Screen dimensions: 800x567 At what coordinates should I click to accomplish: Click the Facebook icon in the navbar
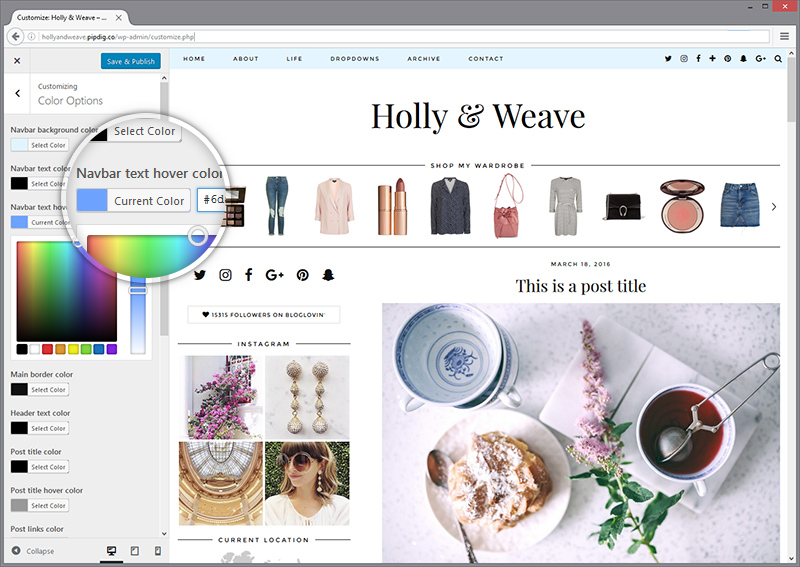698,59
